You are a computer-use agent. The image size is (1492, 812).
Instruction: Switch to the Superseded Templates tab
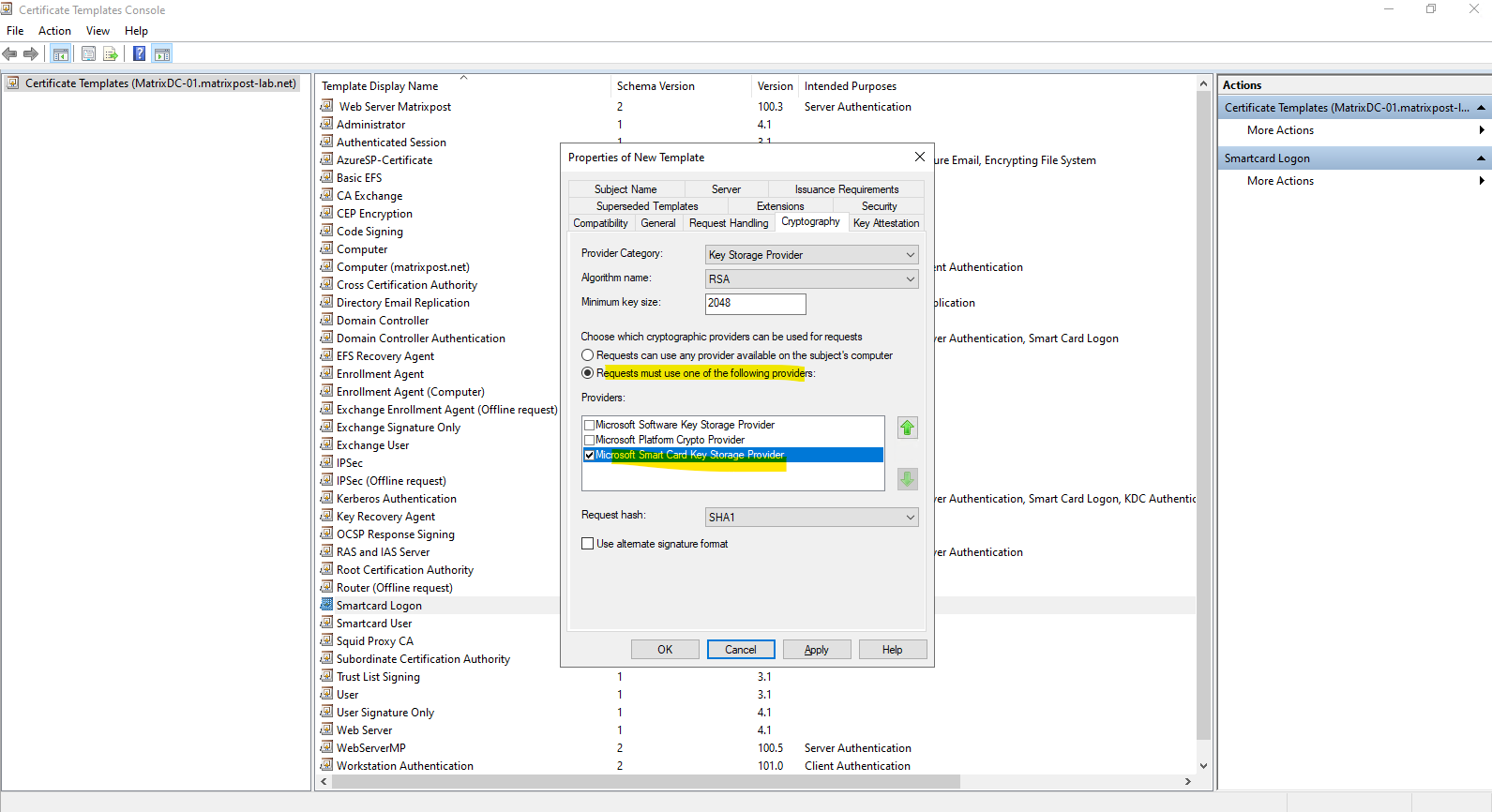click(x=647, y=206)
